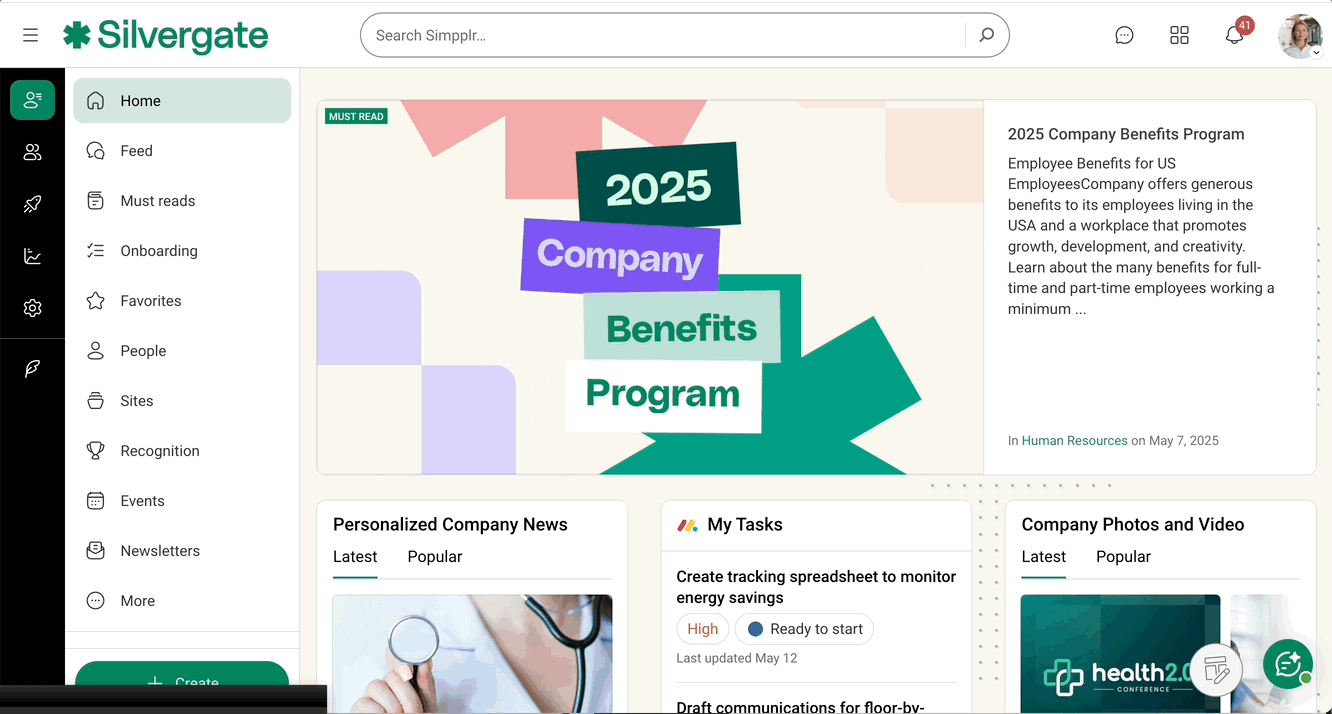
Task: Open the settings gear in left rail
Action: tap(33, 308)
